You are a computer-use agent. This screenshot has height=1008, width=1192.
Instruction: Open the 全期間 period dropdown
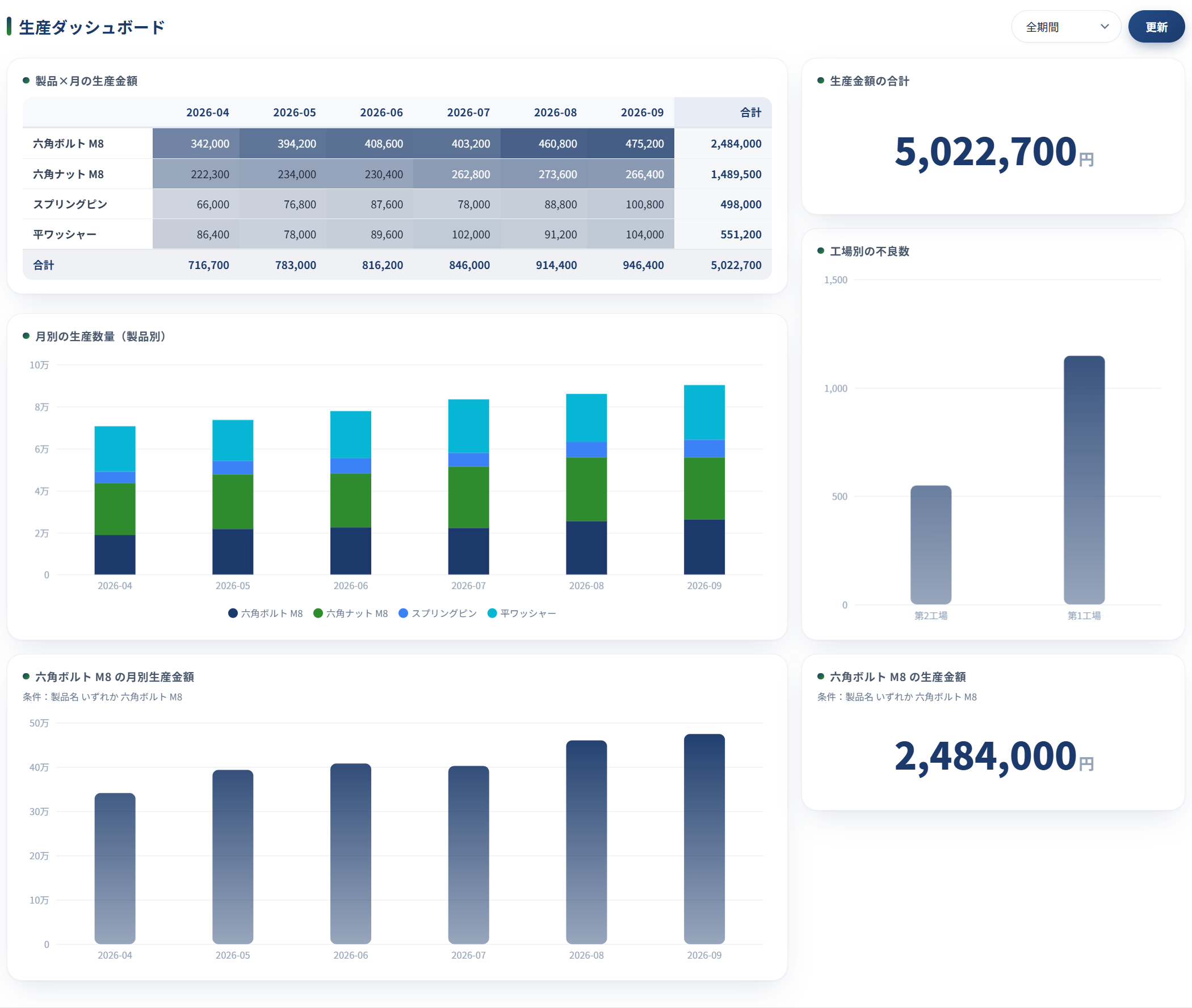click(x=1066, y=27)
